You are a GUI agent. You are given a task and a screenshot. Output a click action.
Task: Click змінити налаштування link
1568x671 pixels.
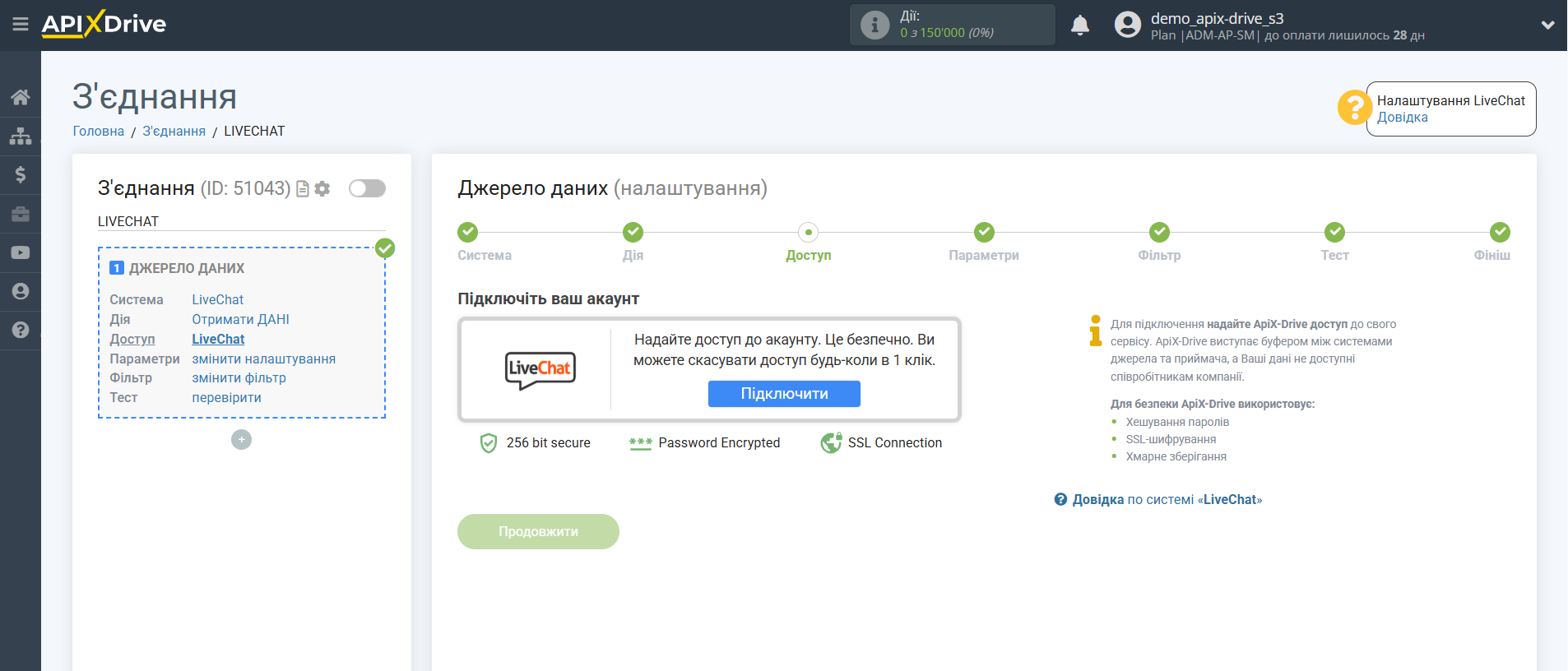pyautogui.click(x=263, y=359)
